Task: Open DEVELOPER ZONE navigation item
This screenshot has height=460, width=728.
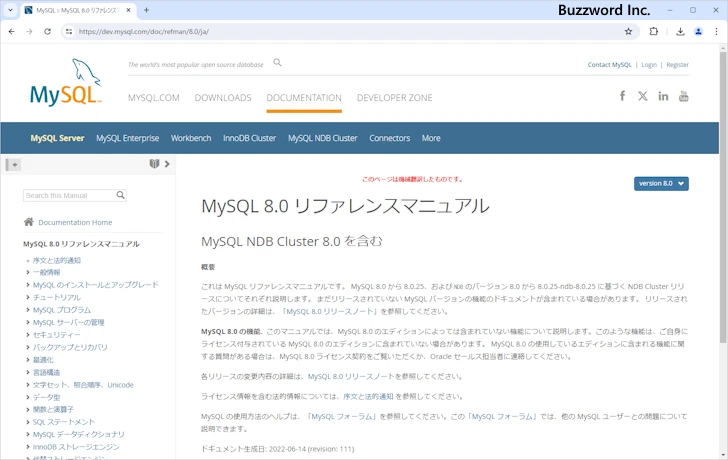Action: point(394,98)
